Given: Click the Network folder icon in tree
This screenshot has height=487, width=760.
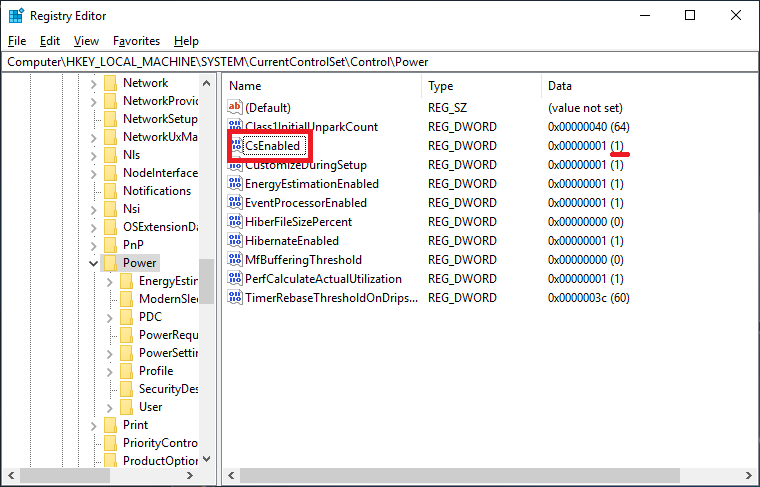Looking at the screenshot, I should pos(111,83).
